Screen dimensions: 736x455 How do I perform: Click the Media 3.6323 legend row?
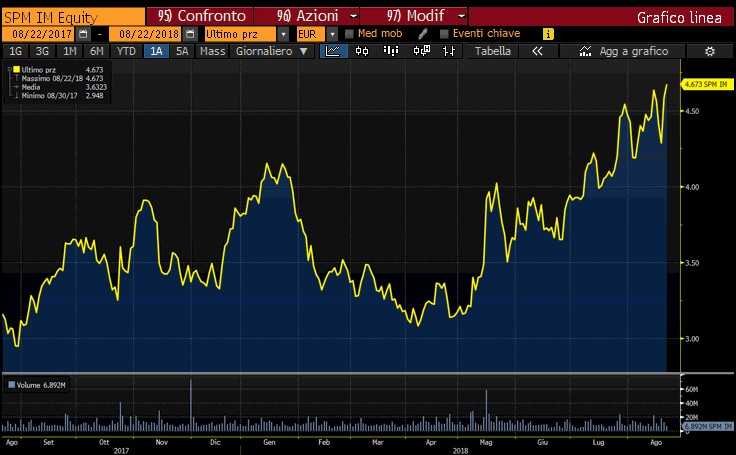point(62,87)
